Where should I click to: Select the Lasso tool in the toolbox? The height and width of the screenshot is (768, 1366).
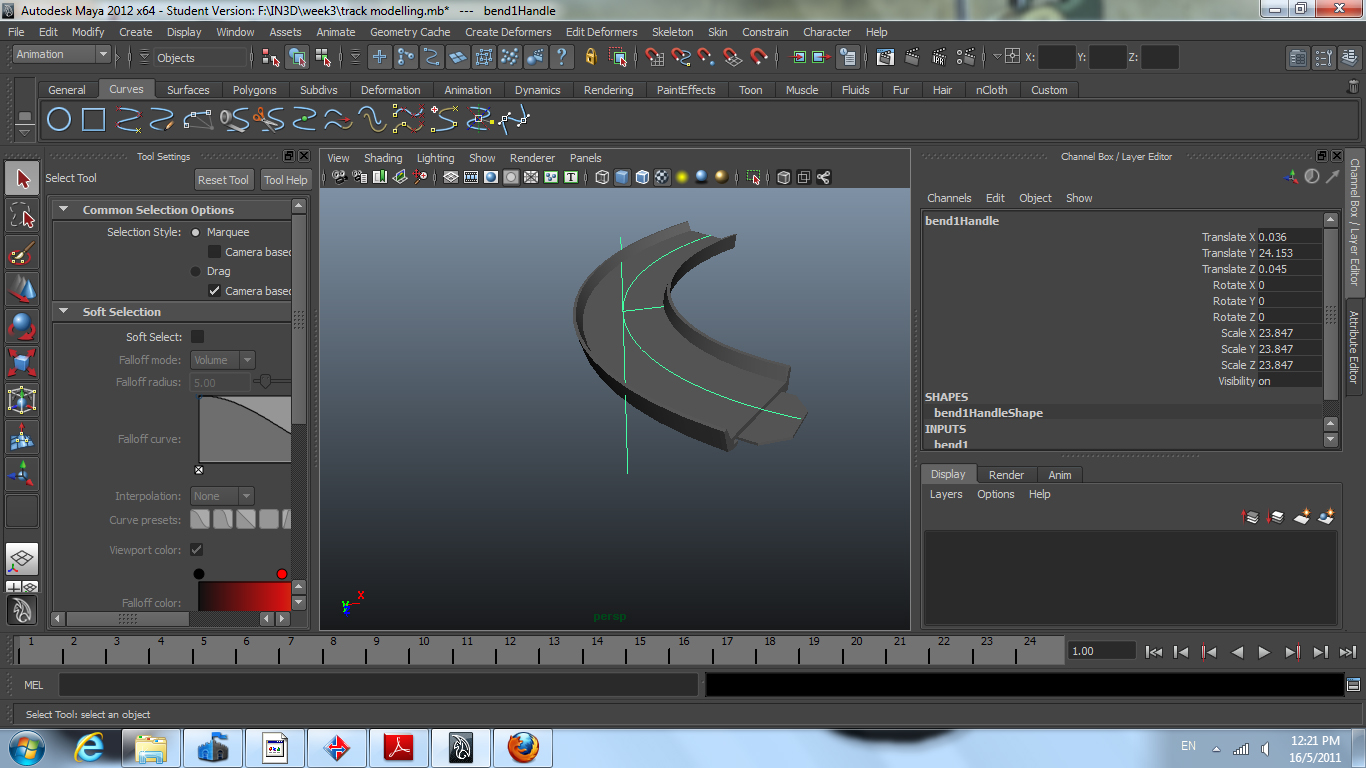tap(22, 215)
